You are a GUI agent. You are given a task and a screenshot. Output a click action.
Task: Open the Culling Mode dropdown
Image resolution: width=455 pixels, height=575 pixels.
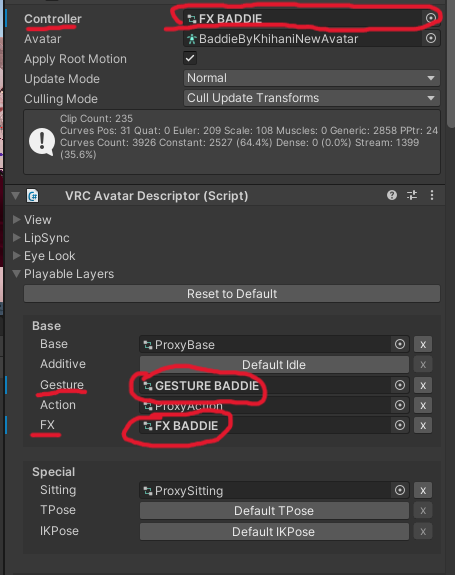[312, 98]
